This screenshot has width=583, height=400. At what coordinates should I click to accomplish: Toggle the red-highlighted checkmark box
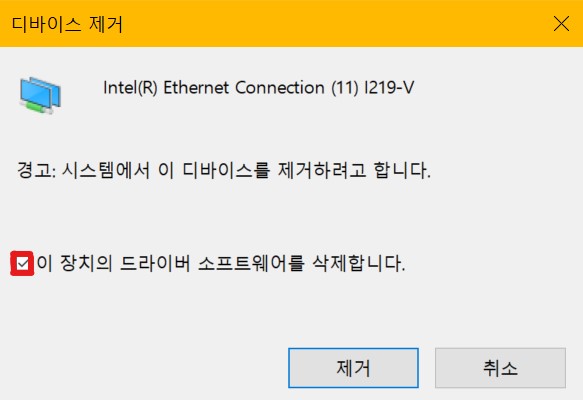coord(22,264)
